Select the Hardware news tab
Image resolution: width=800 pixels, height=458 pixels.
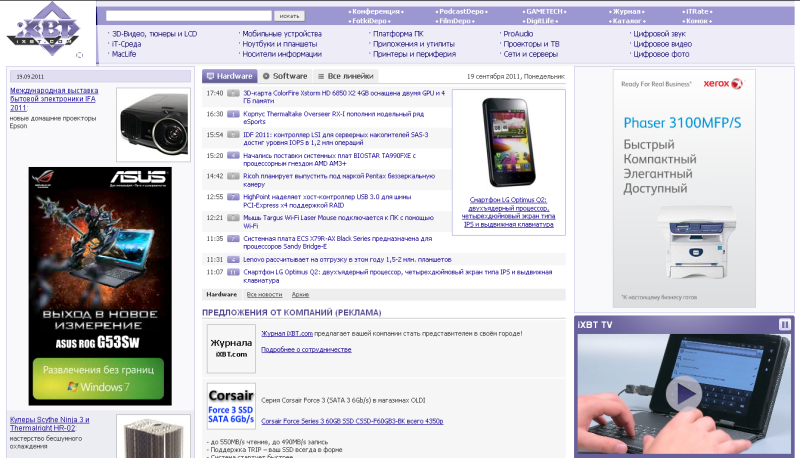click(x=230, y=76)
